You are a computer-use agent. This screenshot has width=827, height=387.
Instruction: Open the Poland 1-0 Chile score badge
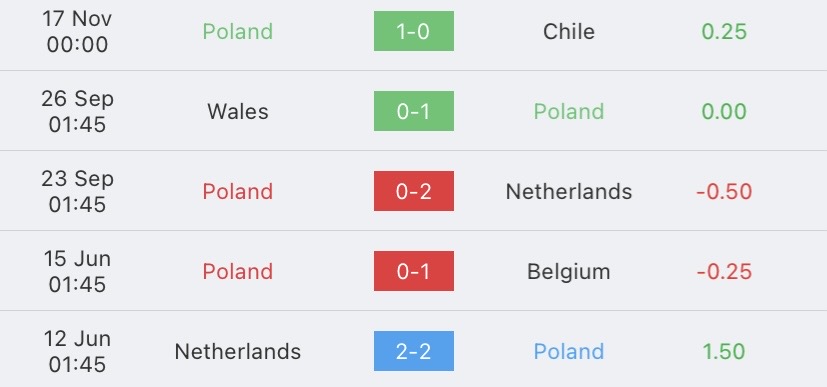414,31
